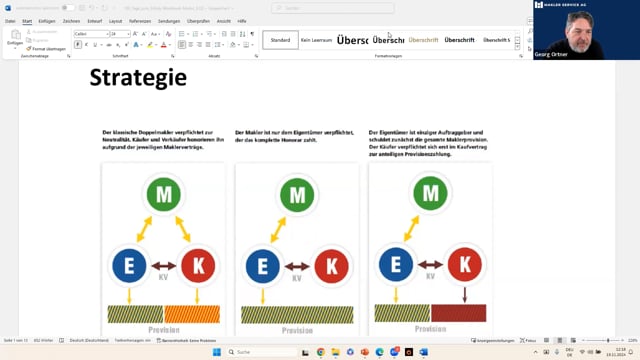The width and height of the screenshot is (640, 360).
Task: Apply strikethrough formatting
Action: pos(109,45)
